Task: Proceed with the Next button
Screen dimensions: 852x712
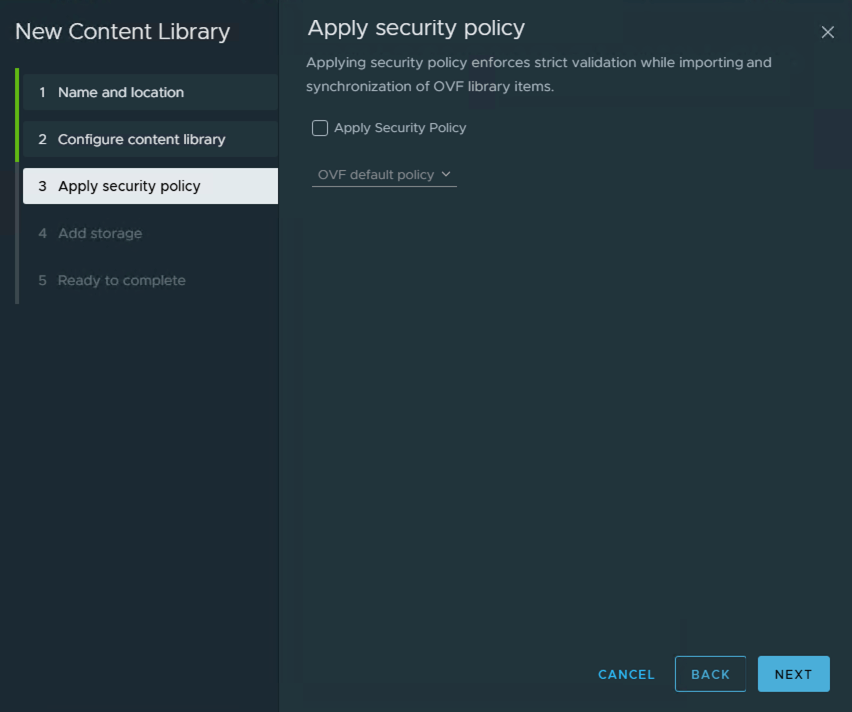Action: pos(793,674)
